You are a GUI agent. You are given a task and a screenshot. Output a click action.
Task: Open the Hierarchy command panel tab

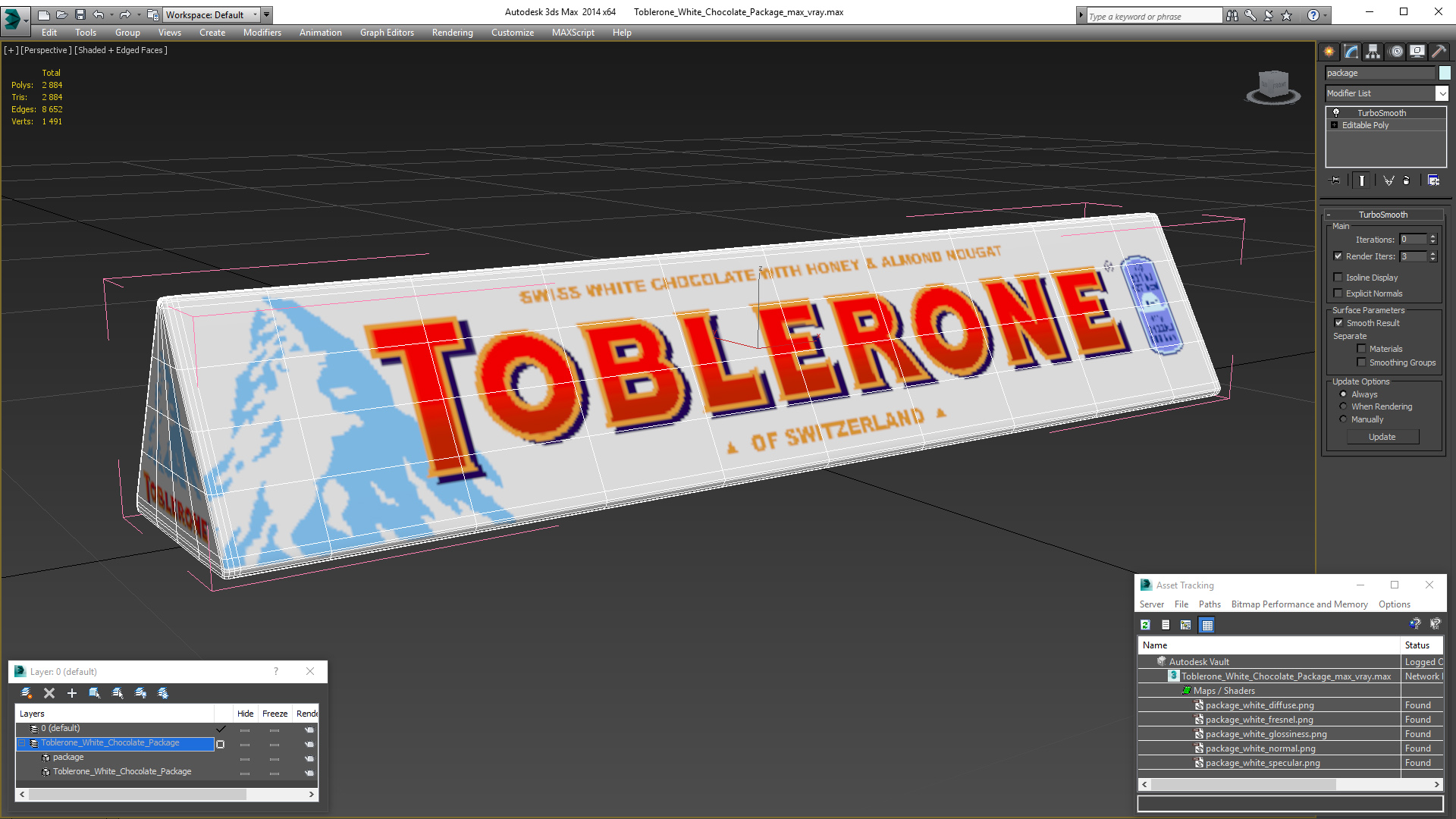[x=1373, y=52]
